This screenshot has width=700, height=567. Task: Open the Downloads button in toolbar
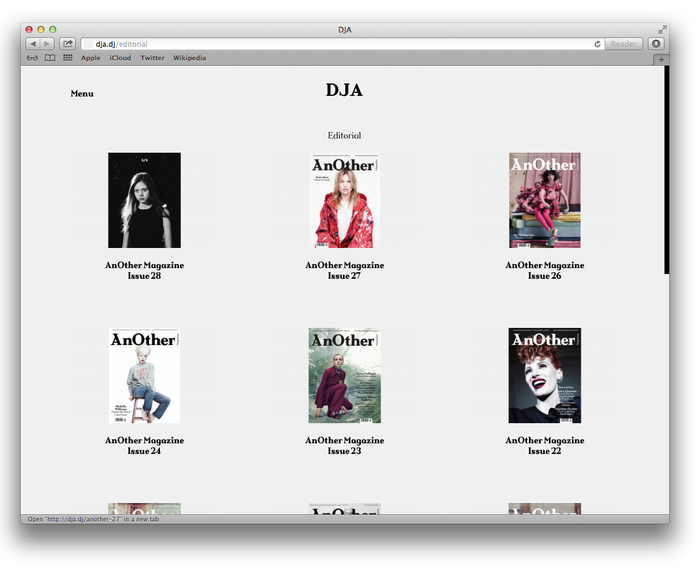click(656, 44)
